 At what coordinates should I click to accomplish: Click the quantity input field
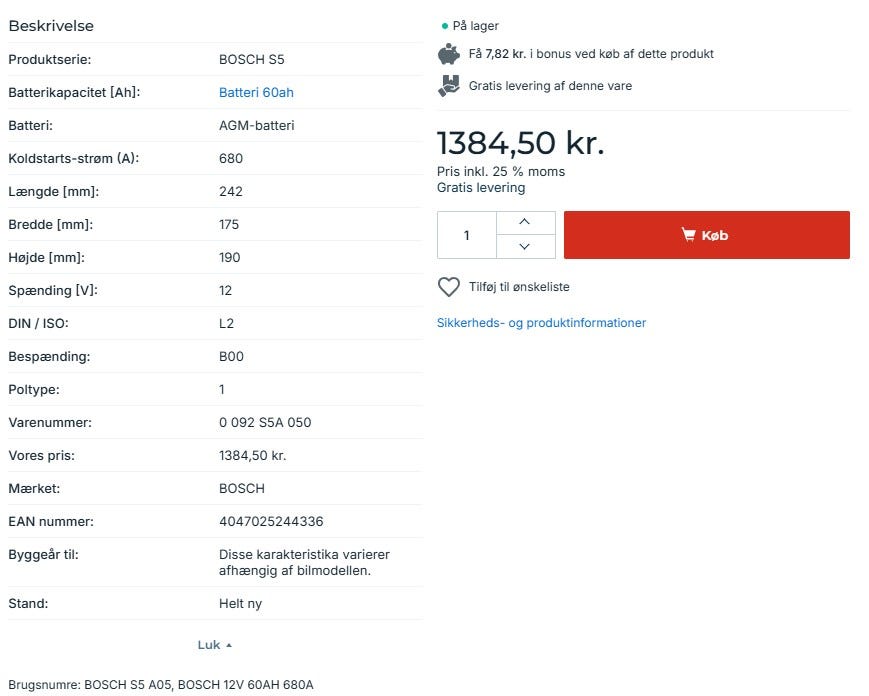pos(467,235)
